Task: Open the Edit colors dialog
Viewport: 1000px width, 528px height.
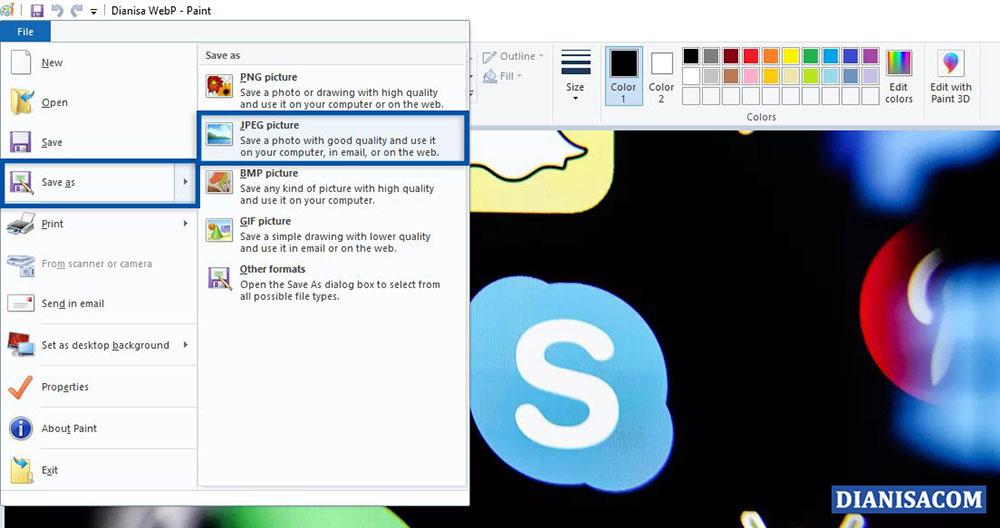Action: [x=899, y=76]
